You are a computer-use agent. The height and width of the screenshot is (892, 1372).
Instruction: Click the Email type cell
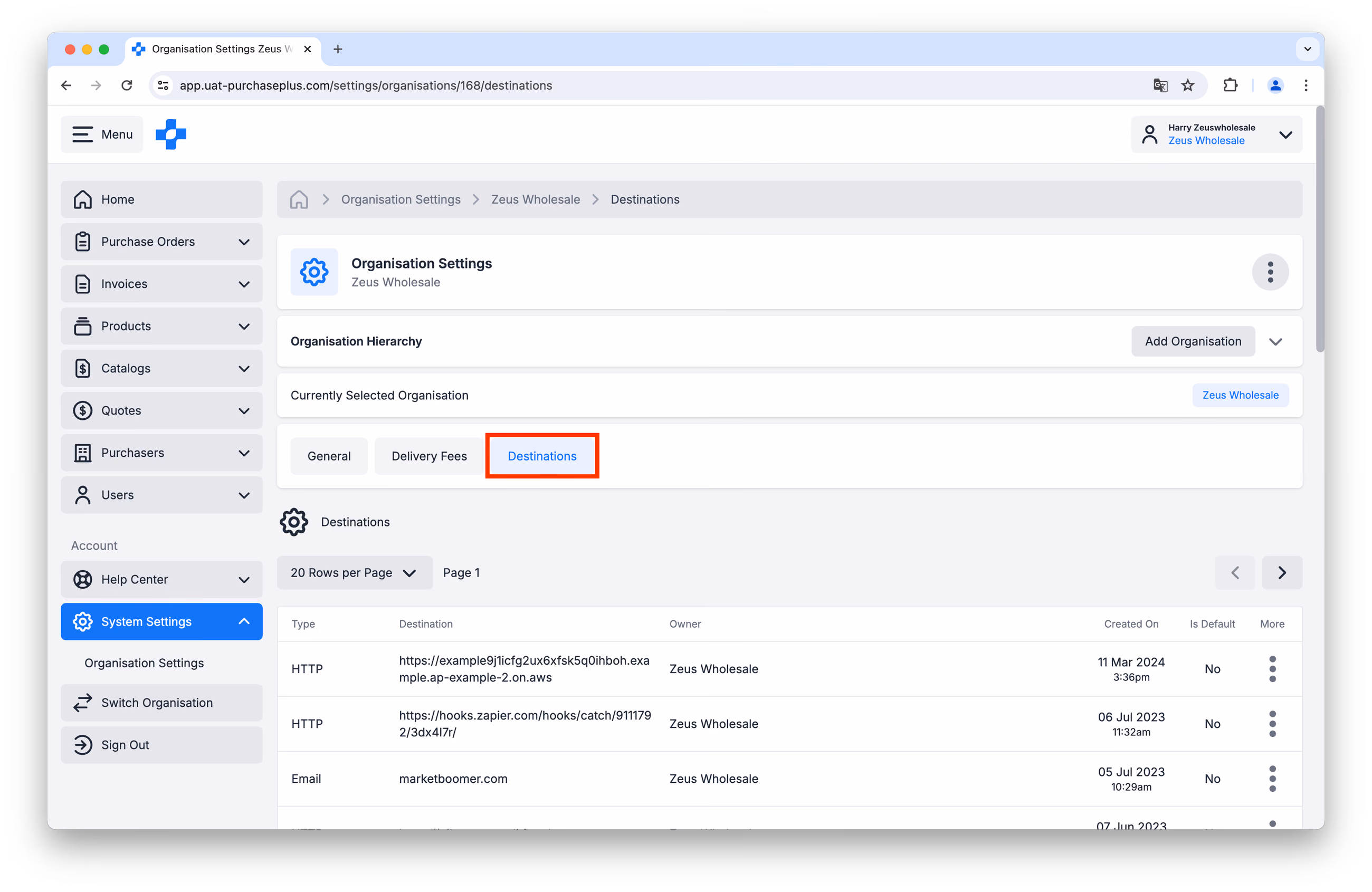306,779
